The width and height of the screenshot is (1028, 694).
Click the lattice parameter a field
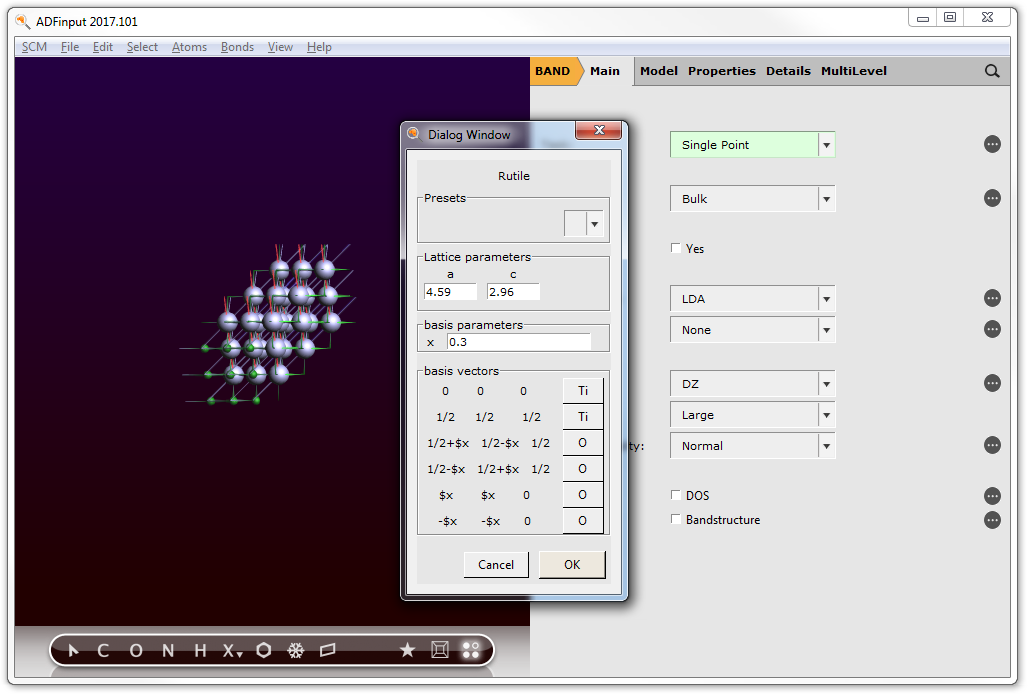[450, 292]
